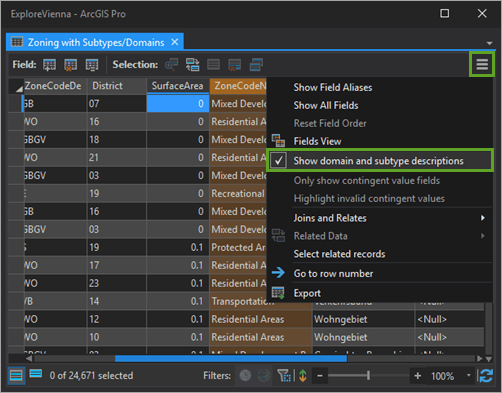Open the zoom percentage dropdown

[x=468, y=375]
